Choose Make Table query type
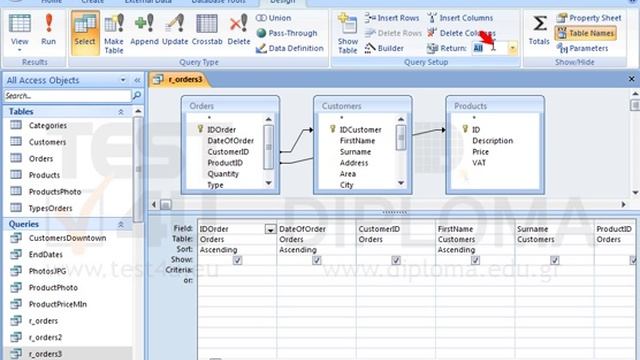 point(114,33)
